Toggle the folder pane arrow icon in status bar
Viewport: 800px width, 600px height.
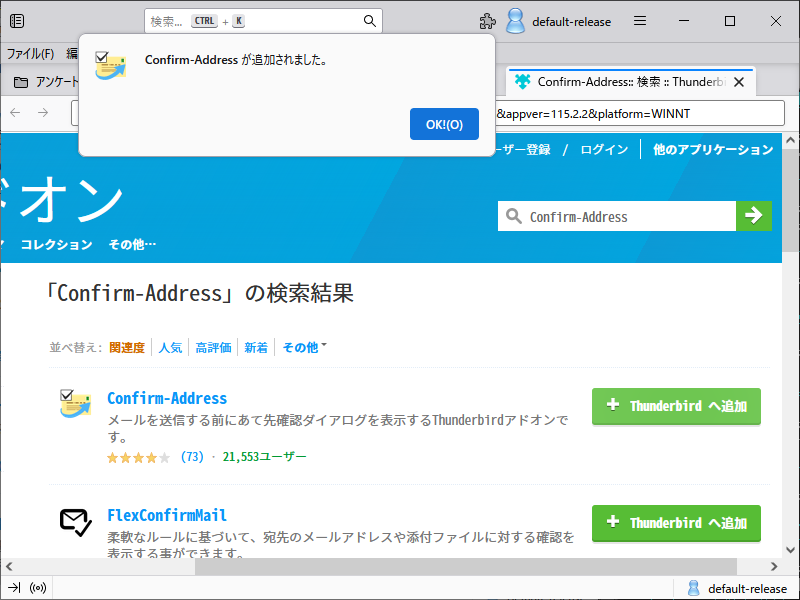[14, 588]
